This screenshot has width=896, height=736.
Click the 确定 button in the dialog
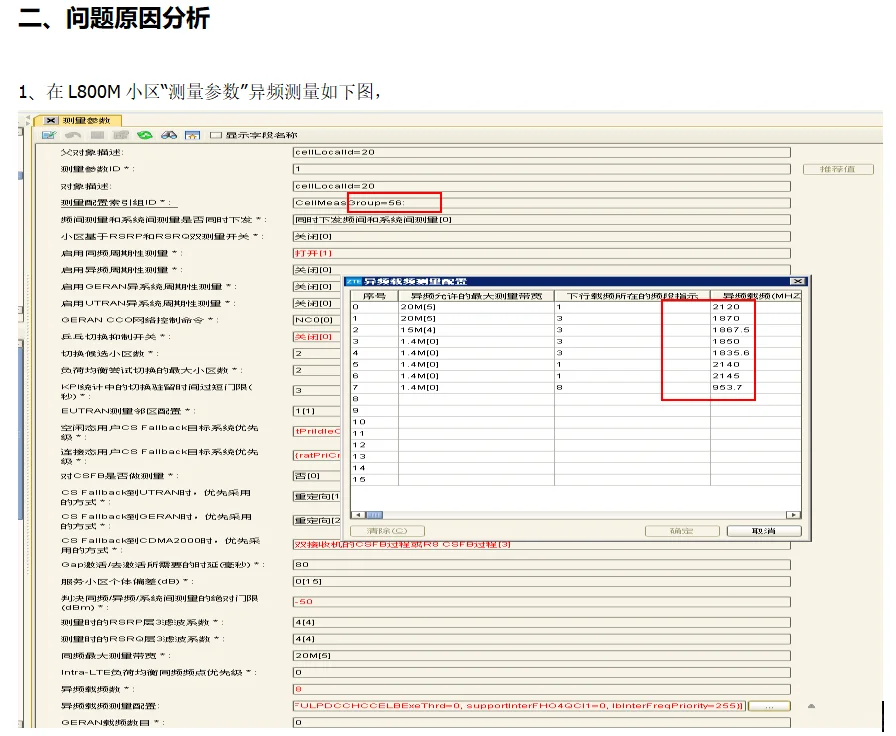[x=683, y=531]
